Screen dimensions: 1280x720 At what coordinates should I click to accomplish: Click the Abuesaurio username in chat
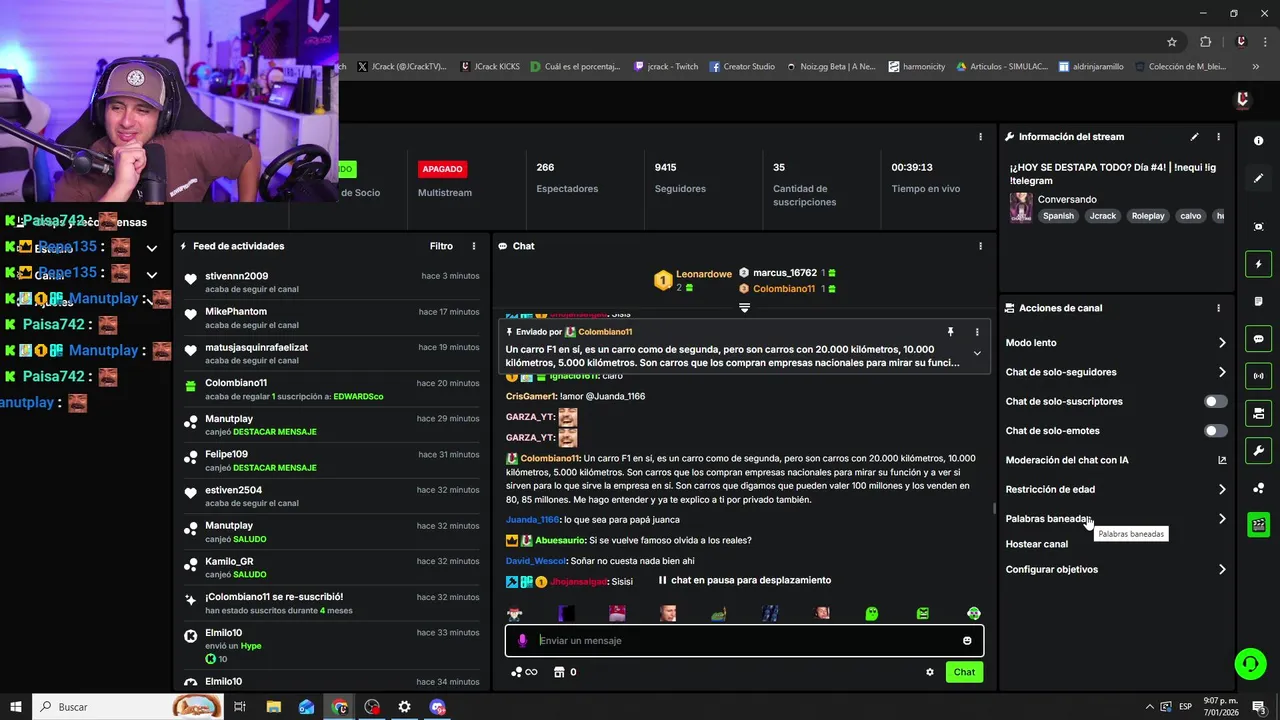coord(558,541)
